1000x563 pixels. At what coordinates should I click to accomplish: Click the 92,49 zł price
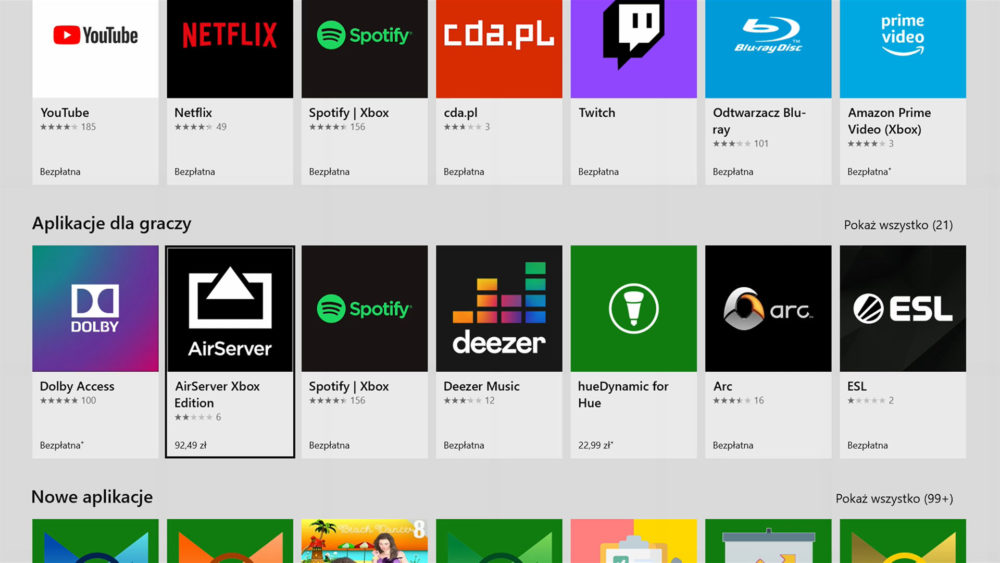pyautogui.click(x=190, y=445)
